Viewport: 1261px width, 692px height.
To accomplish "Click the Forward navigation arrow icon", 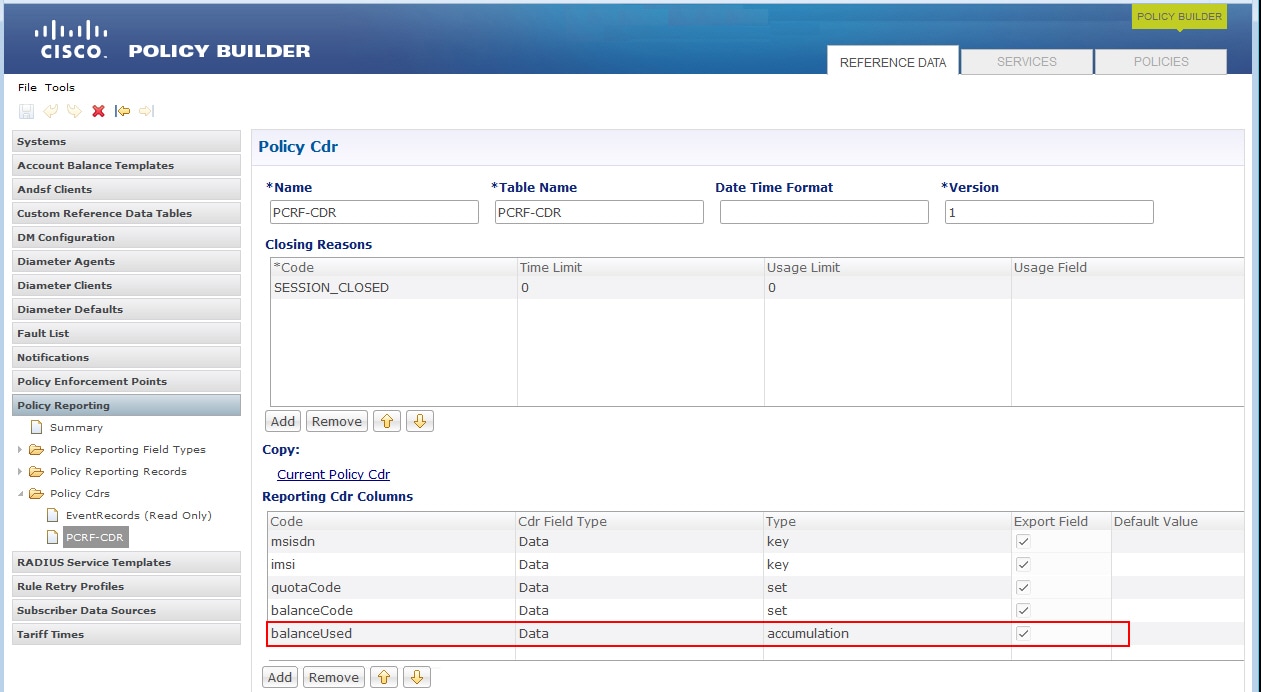I will (x=146, y=111).
